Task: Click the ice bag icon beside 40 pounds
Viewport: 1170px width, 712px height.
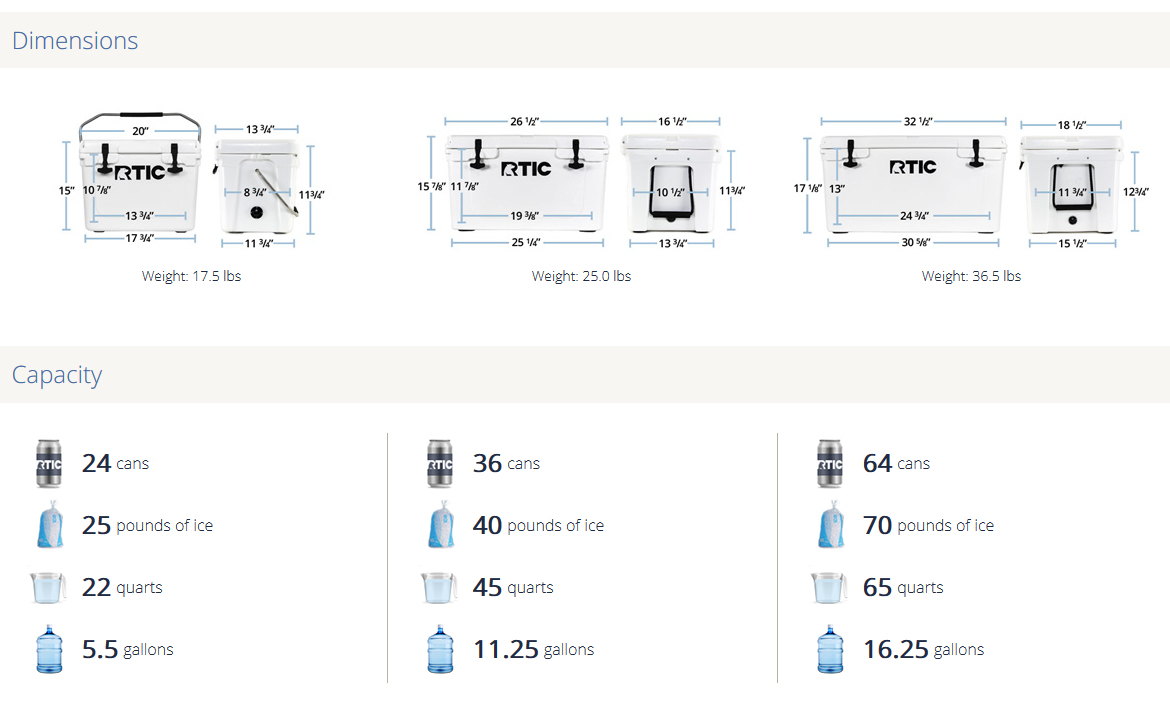Action: (x=440, y=525)
